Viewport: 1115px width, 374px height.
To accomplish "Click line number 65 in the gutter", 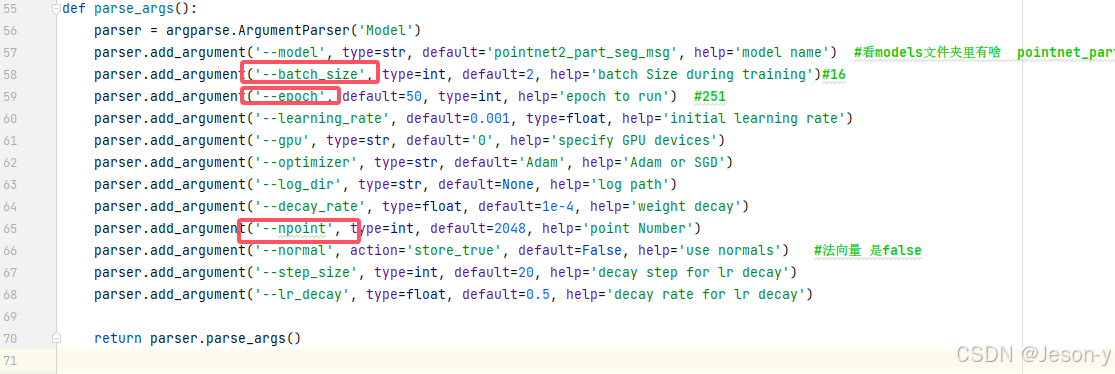I will tap(11, 228).
